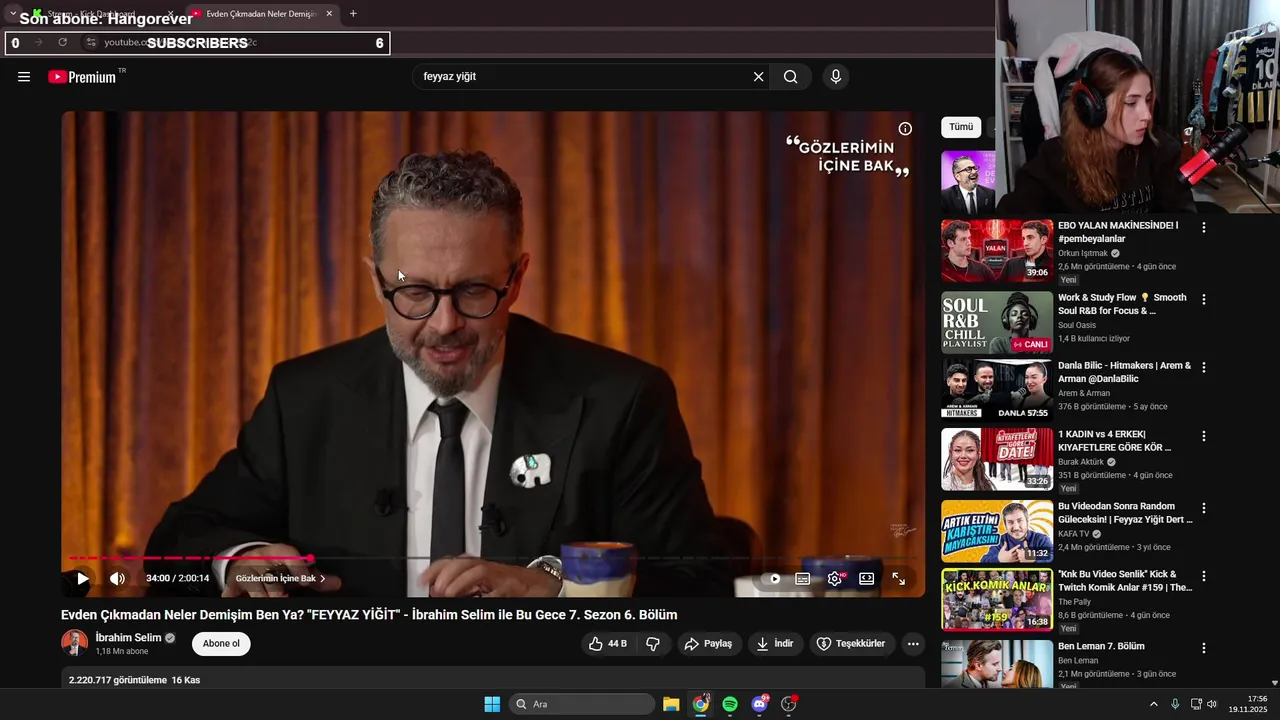
Task: Run search with the magnifier button
Action: [791, 77]
